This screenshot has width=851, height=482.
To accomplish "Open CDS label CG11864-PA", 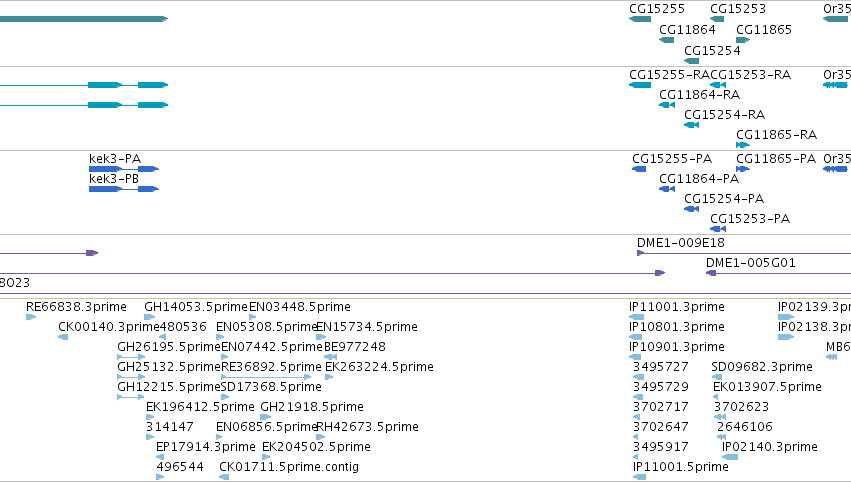I will (699, 179).
